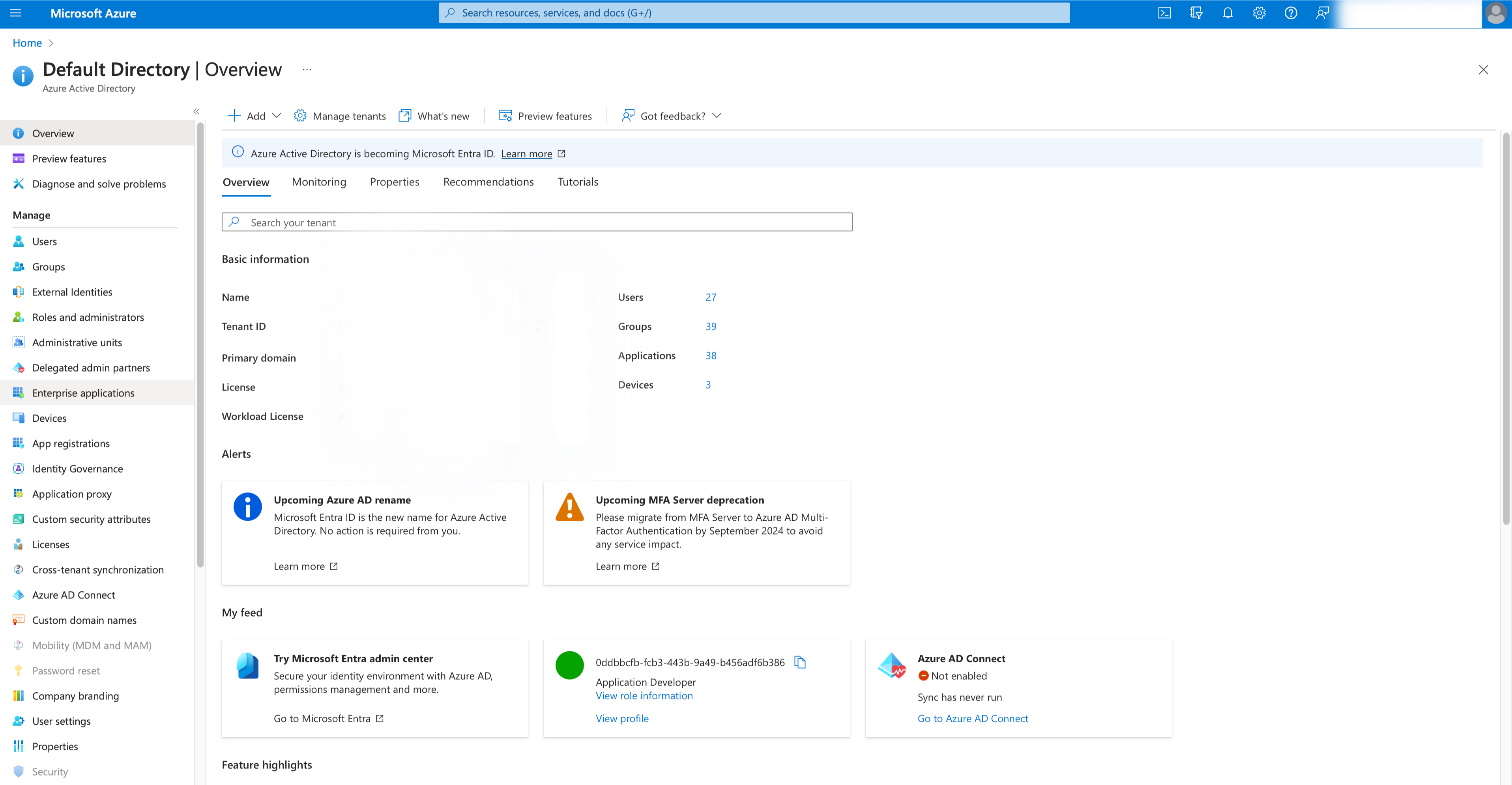
Task: Open the Directories and subscriptions filter icon
Action: (1196, 13)
